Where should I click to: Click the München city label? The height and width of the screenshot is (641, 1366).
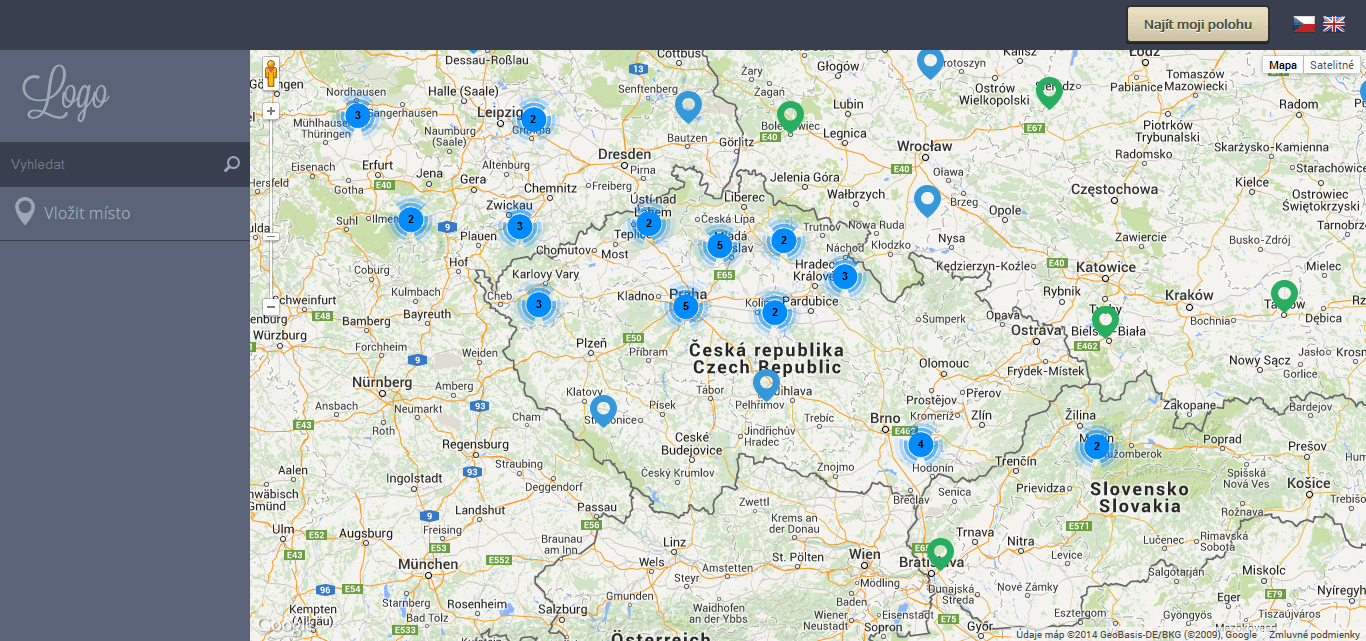click(427, 564)
